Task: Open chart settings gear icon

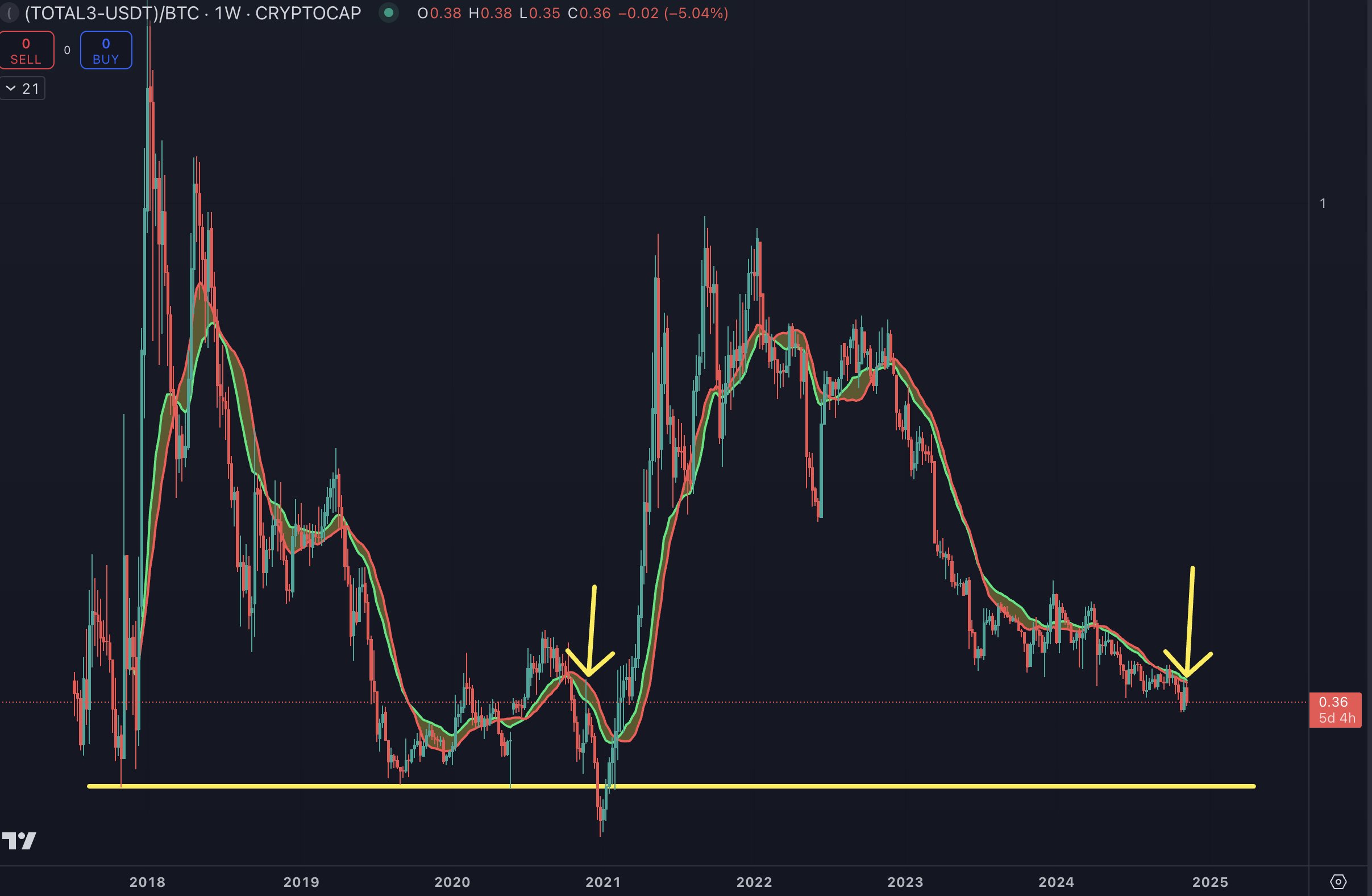Action: (x=1337, y=882)
